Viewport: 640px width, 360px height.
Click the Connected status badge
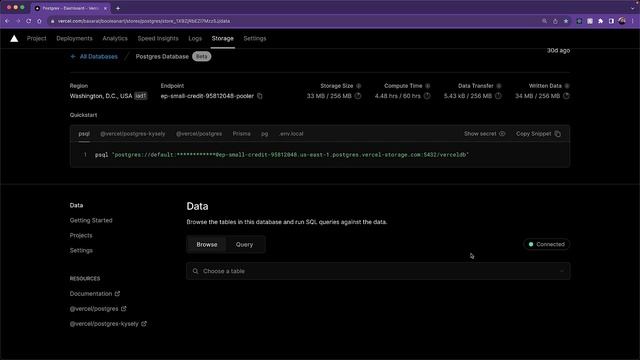547,244
